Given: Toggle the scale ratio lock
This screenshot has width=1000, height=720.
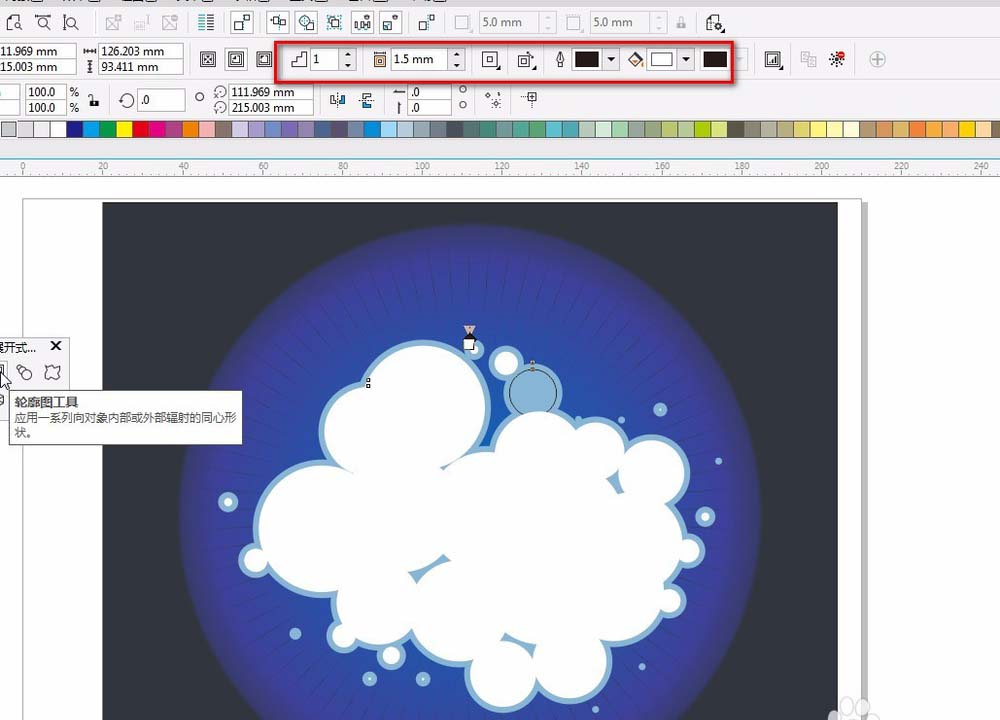Looking at the screenshot, I should (x=94, y=100).
